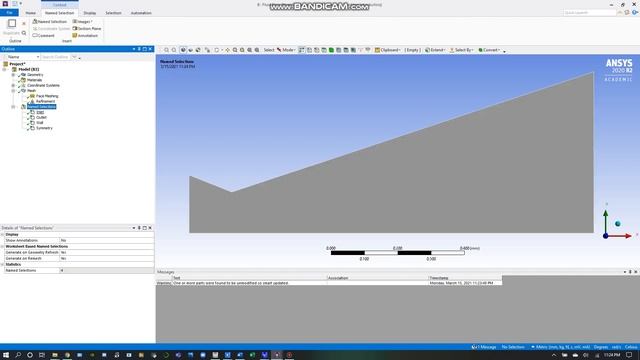640x360 pixels.
Task: Click the warning message row in Messages
Action: coord(329,283)
